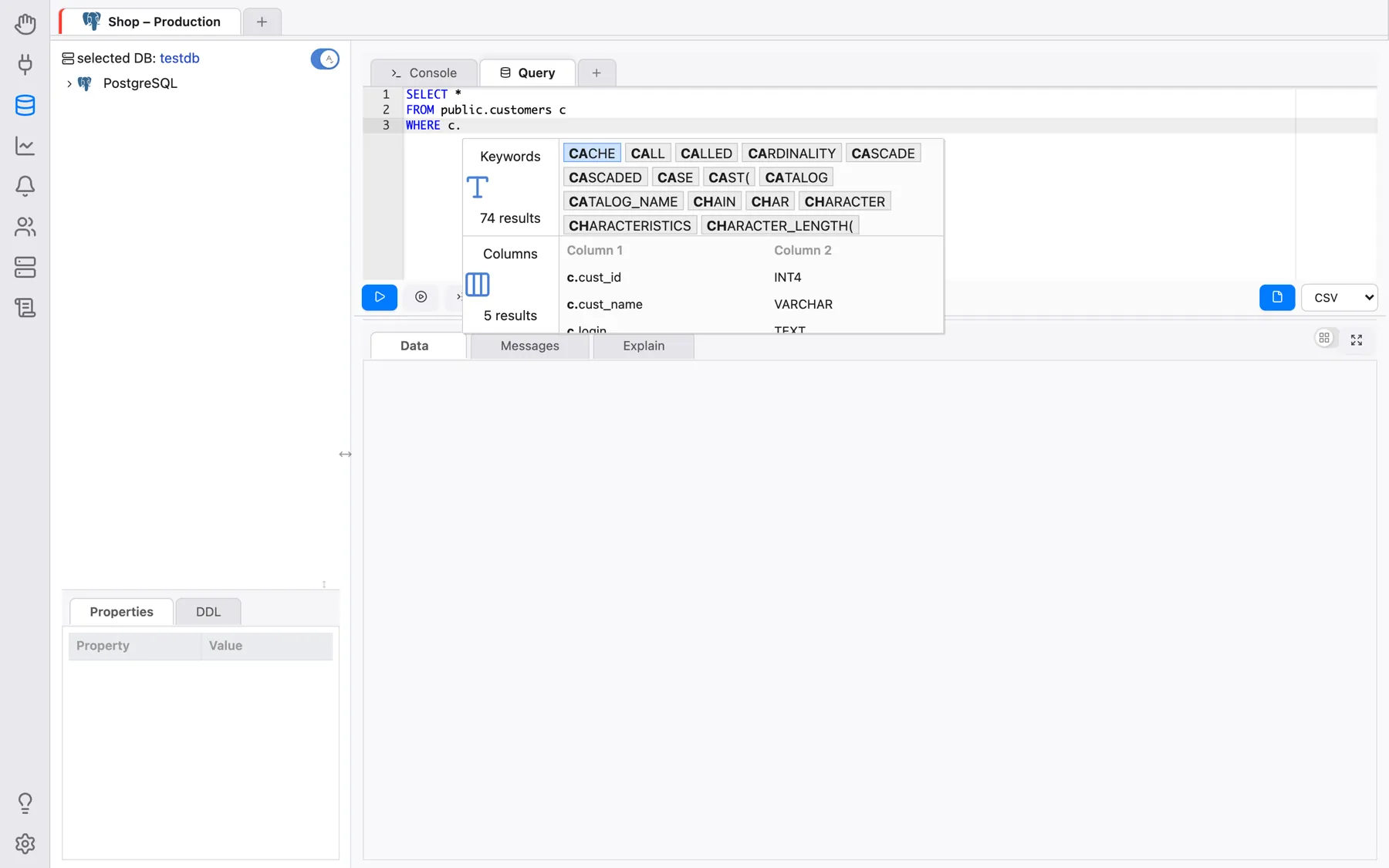Click the Keywords T icon
The width and height of the screenshot is (1389, 868).
(x=478, y=187)
